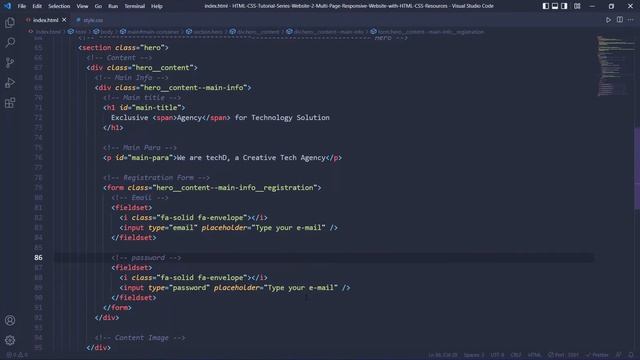Viewport: 640px width, 360px height.
Task: Open the Selection menu
Action: pyautogui.click(x=59, y=6)
